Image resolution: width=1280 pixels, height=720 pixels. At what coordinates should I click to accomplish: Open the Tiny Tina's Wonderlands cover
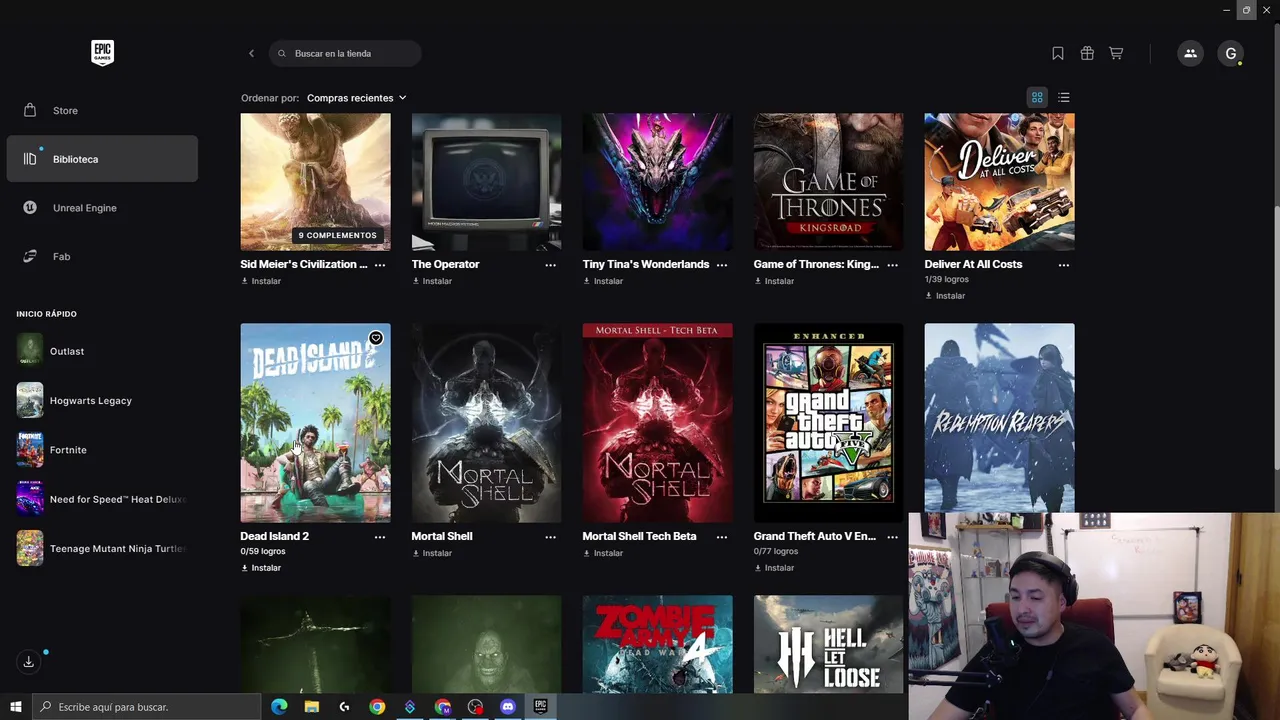[x=657, y=181]
